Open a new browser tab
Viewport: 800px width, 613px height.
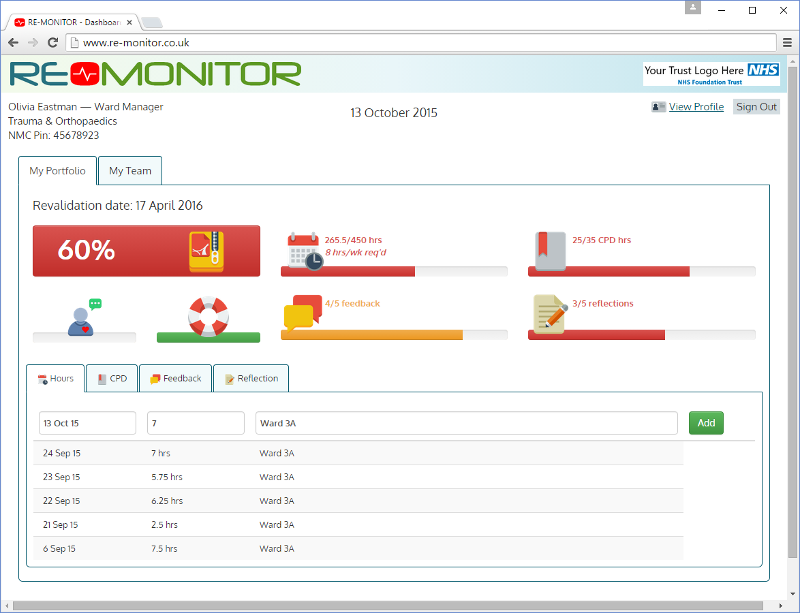(152, 22)
